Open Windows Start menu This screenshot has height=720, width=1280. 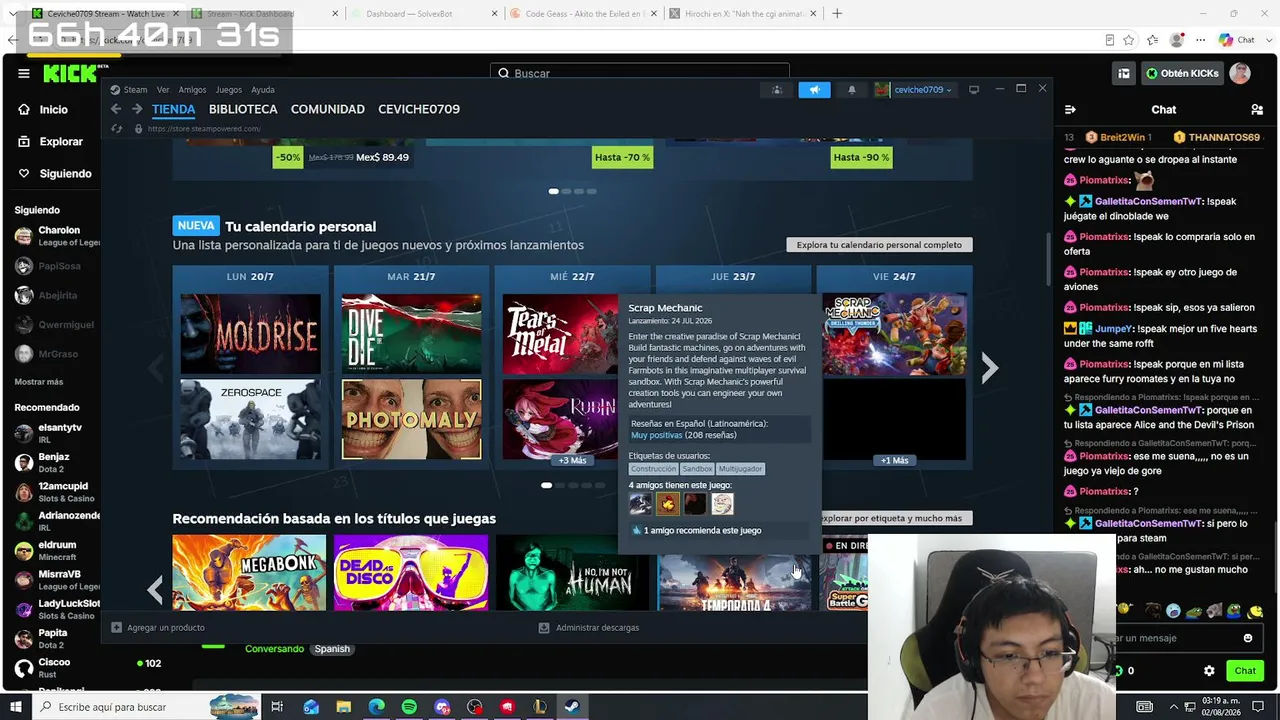coord(15,707)
